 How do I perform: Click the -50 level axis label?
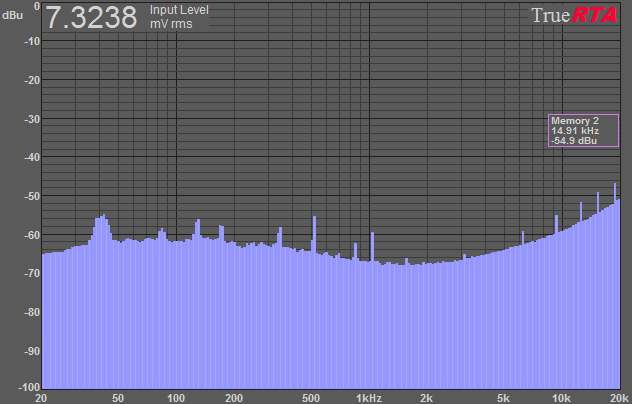click(x=29, y=197)
